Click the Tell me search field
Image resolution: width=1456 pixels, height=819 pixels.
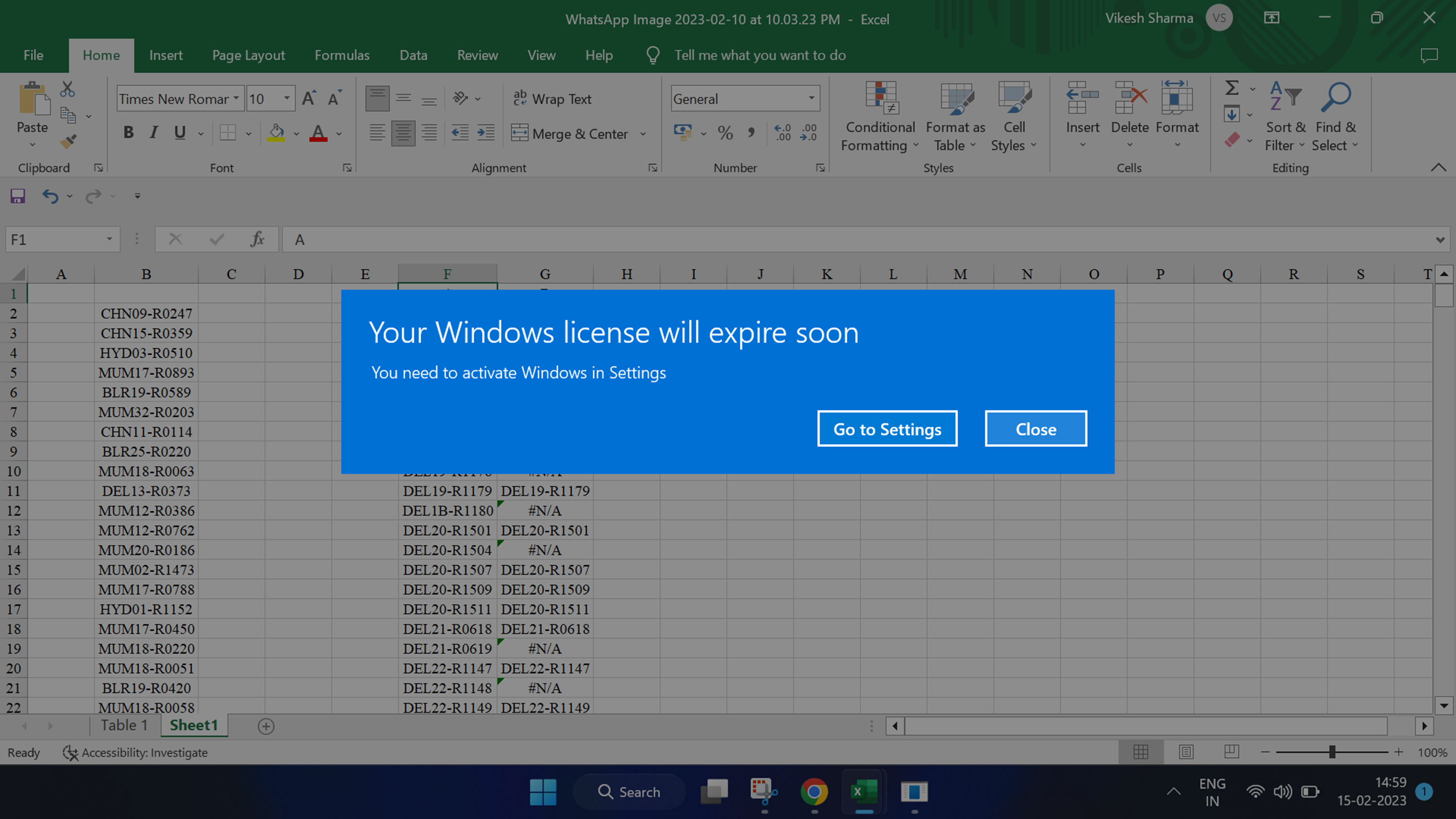click(x=760, y=55)
